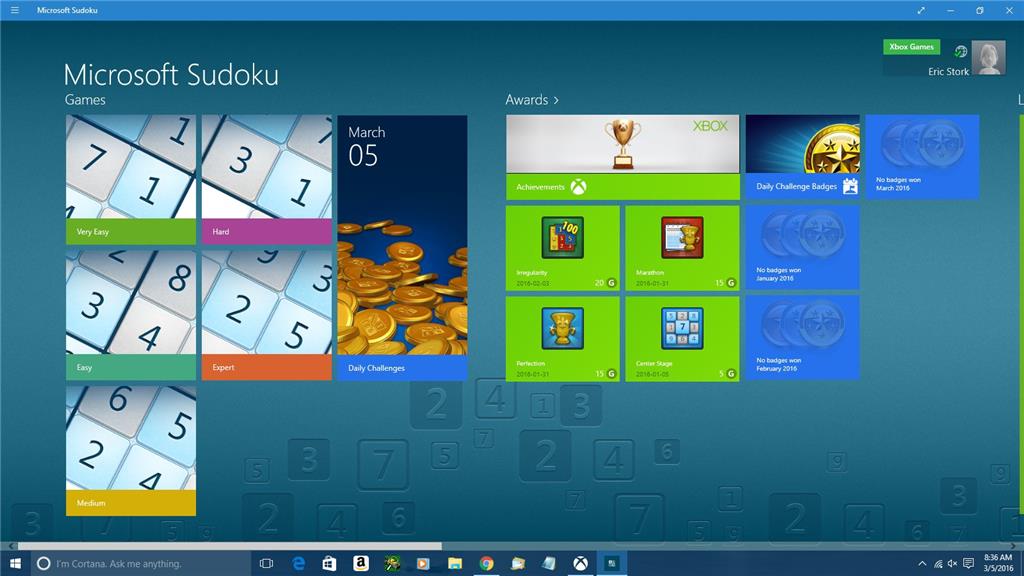Click the Xbox logo on Achievements tile
The height and width of the screenshot is (576, 1024).
click(x=579, y=187)
